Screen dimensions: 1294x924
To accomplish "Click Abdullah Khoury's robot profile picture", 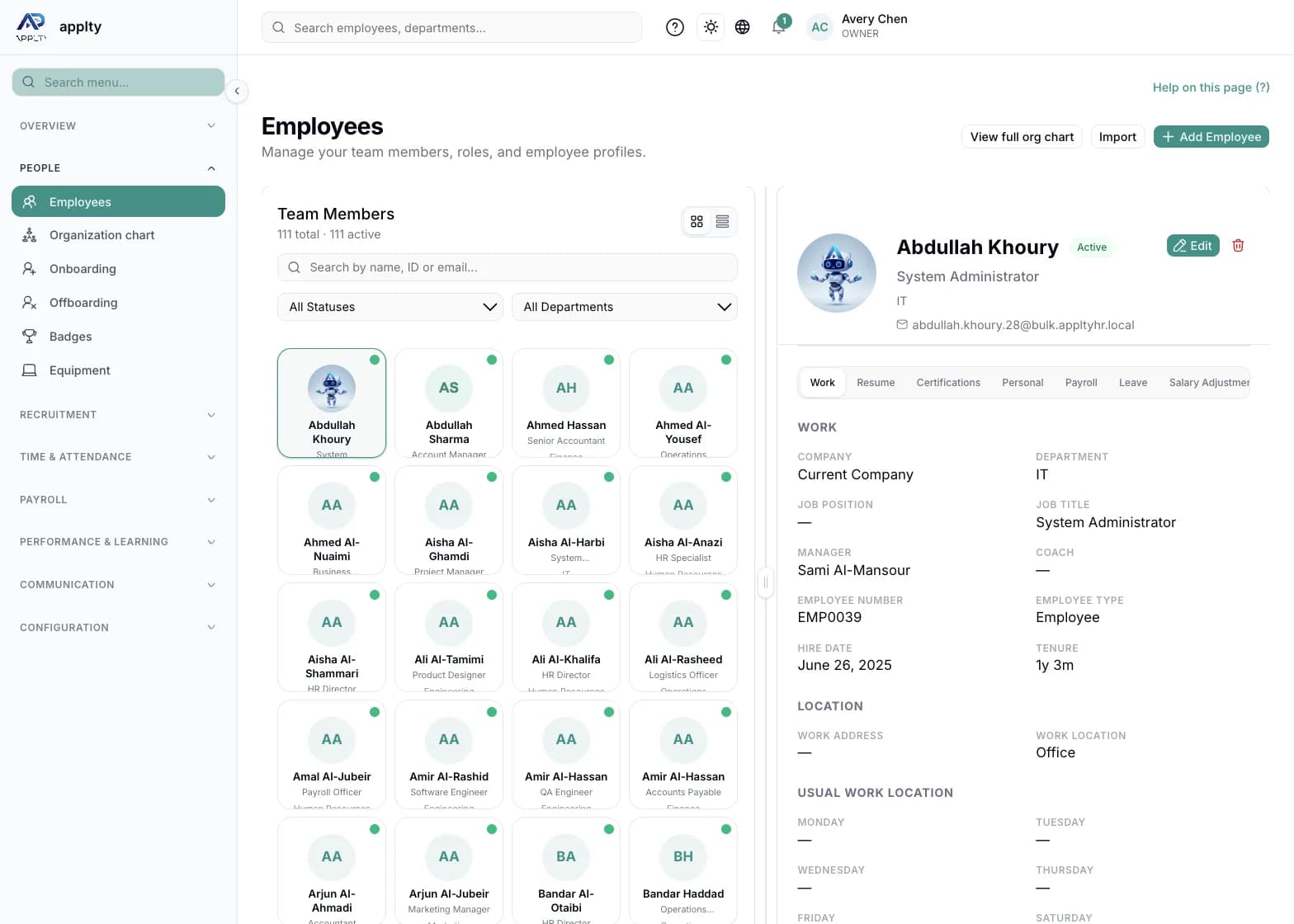I will 837,273.
